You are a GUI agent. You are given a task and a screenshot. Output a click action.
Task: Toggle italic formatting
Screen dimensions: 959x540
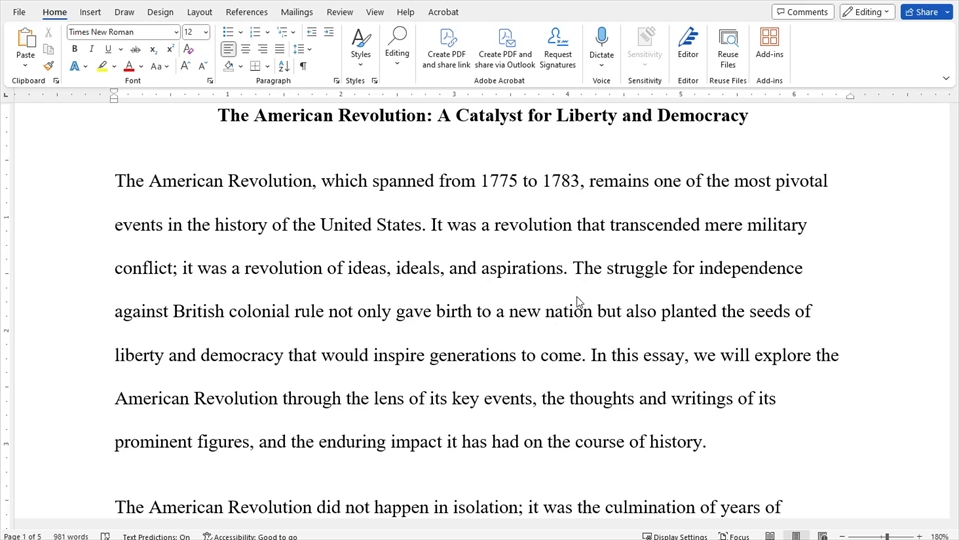[91, 49]
